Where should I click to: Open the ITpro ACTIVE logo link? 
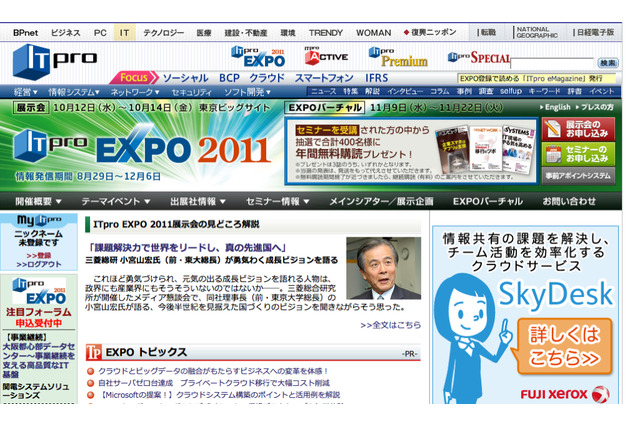tap(326, 56)
